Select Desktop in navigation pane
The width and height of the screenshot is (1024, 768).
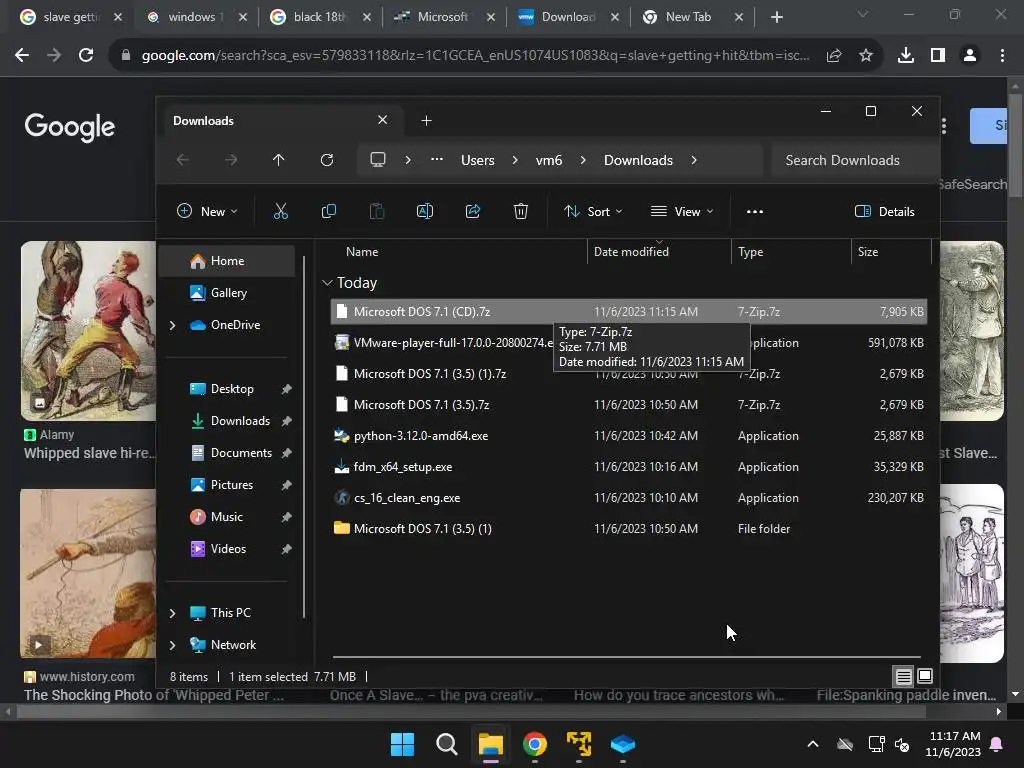231,389
